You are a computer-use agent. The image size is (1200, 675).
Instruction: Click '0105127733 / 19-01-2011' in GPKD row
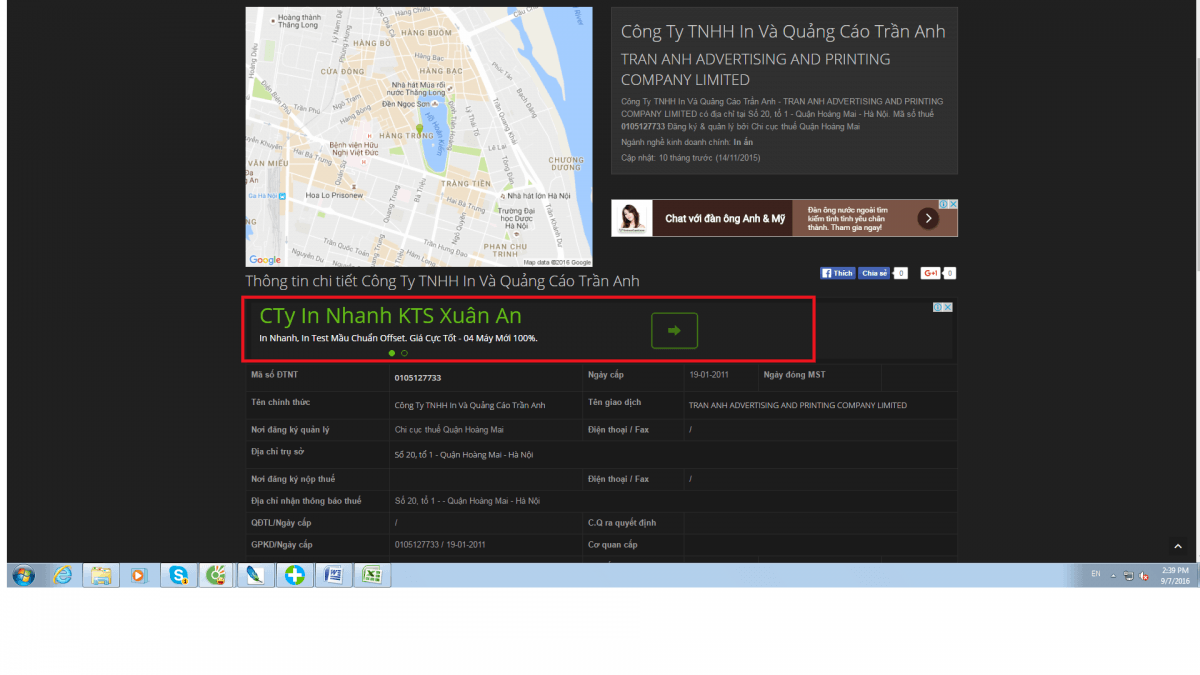[440, 545]
